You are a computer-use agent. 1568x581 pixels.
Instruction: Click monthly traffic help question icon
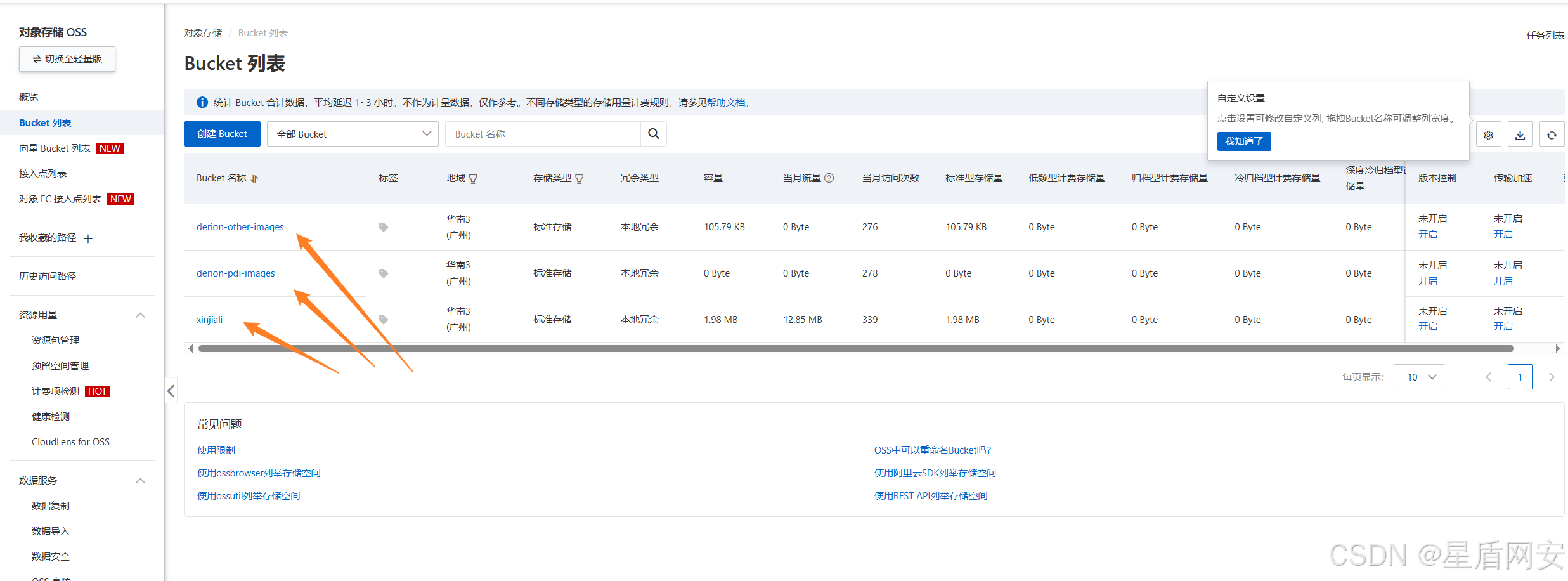tap(829, 178)
